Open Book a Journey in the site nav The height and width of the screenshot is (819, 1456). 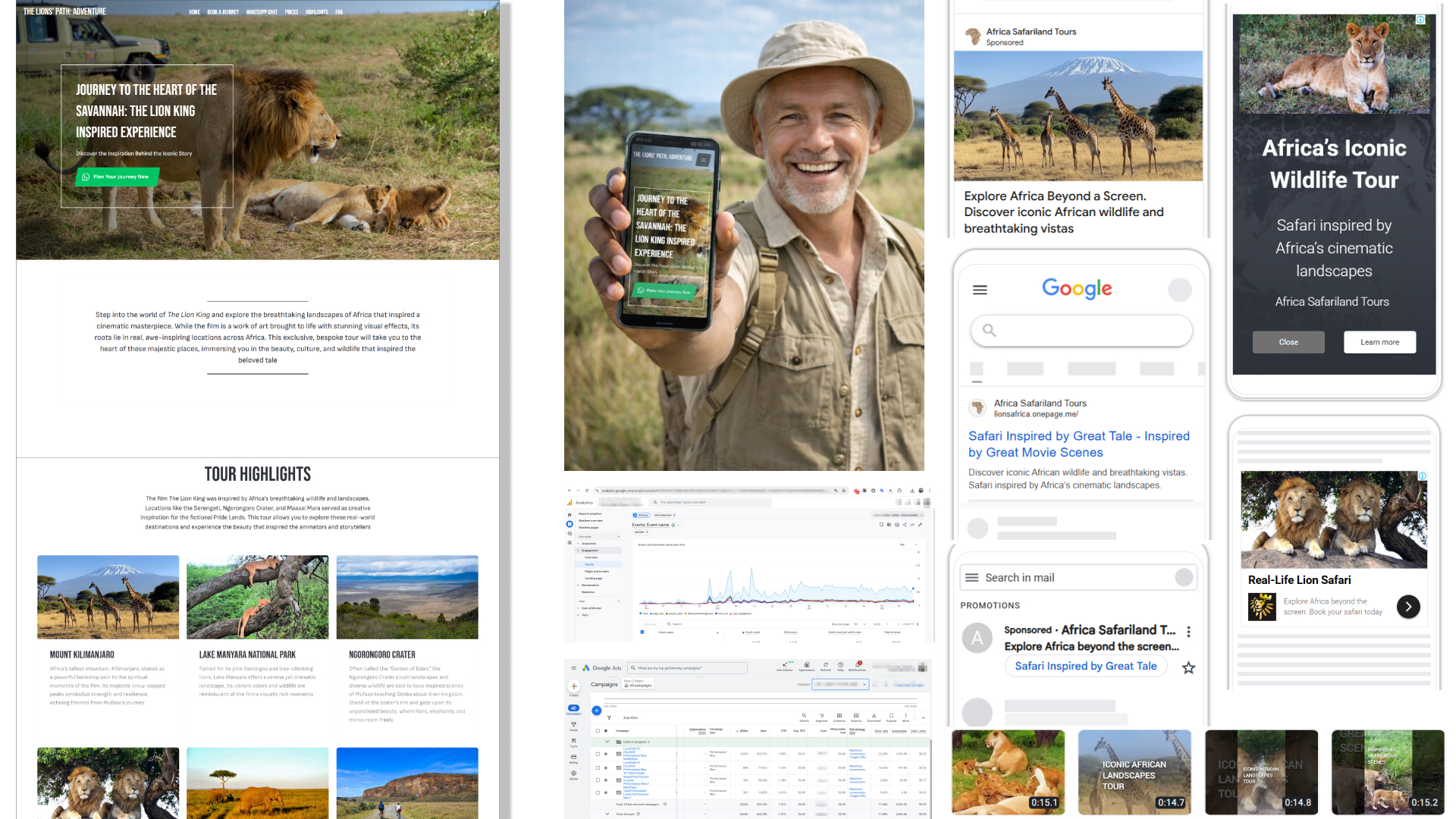[x=223, y=12]
